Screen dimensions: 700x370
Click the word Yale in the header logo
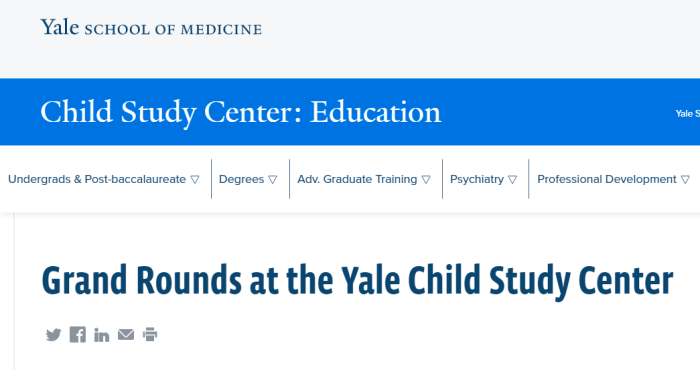coord(60,27)
